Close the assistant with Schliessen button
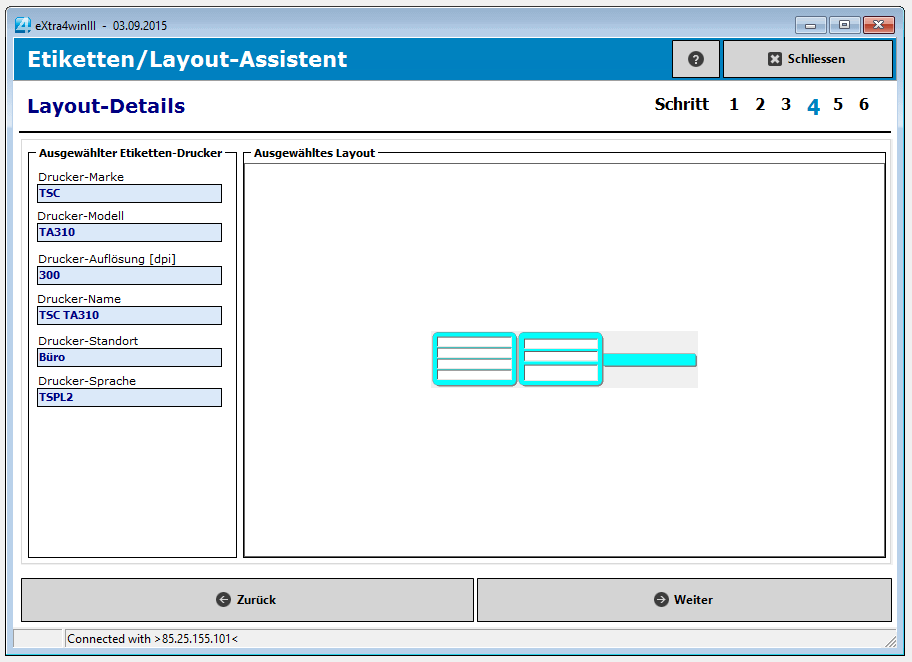This screenshot has width=912, height=662. pyautogui.click(x=807, y=59)
